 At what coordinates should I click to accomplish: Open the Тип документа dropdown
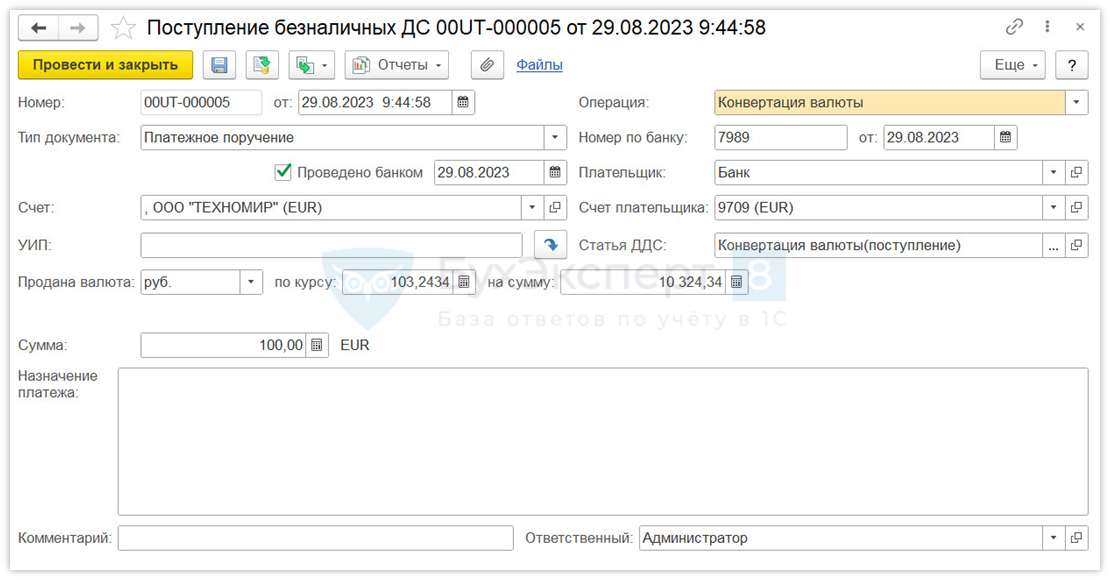(x=555, y=137)
